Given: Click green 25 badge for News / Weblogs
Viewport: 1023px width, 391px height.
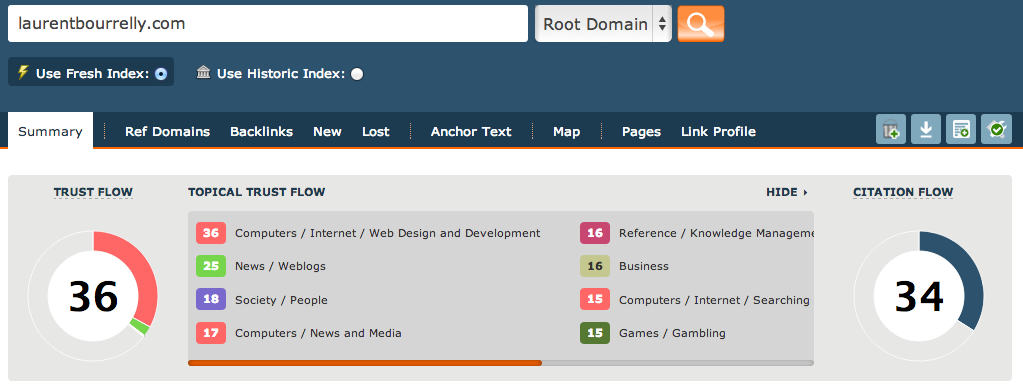Looking at the screenshot, I should tap(211, 266).
